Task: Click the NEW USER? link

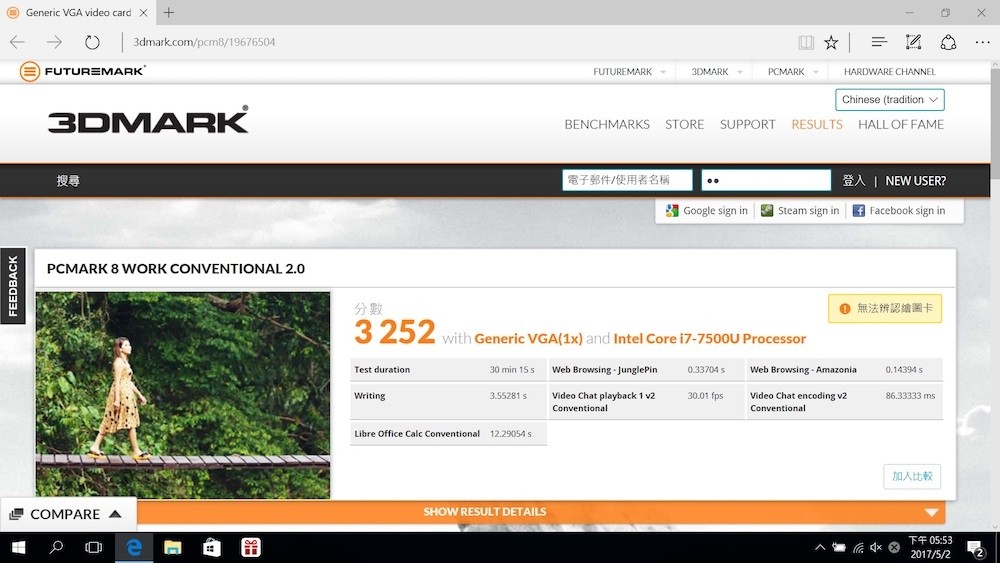Action: click(x=916, y=181)
